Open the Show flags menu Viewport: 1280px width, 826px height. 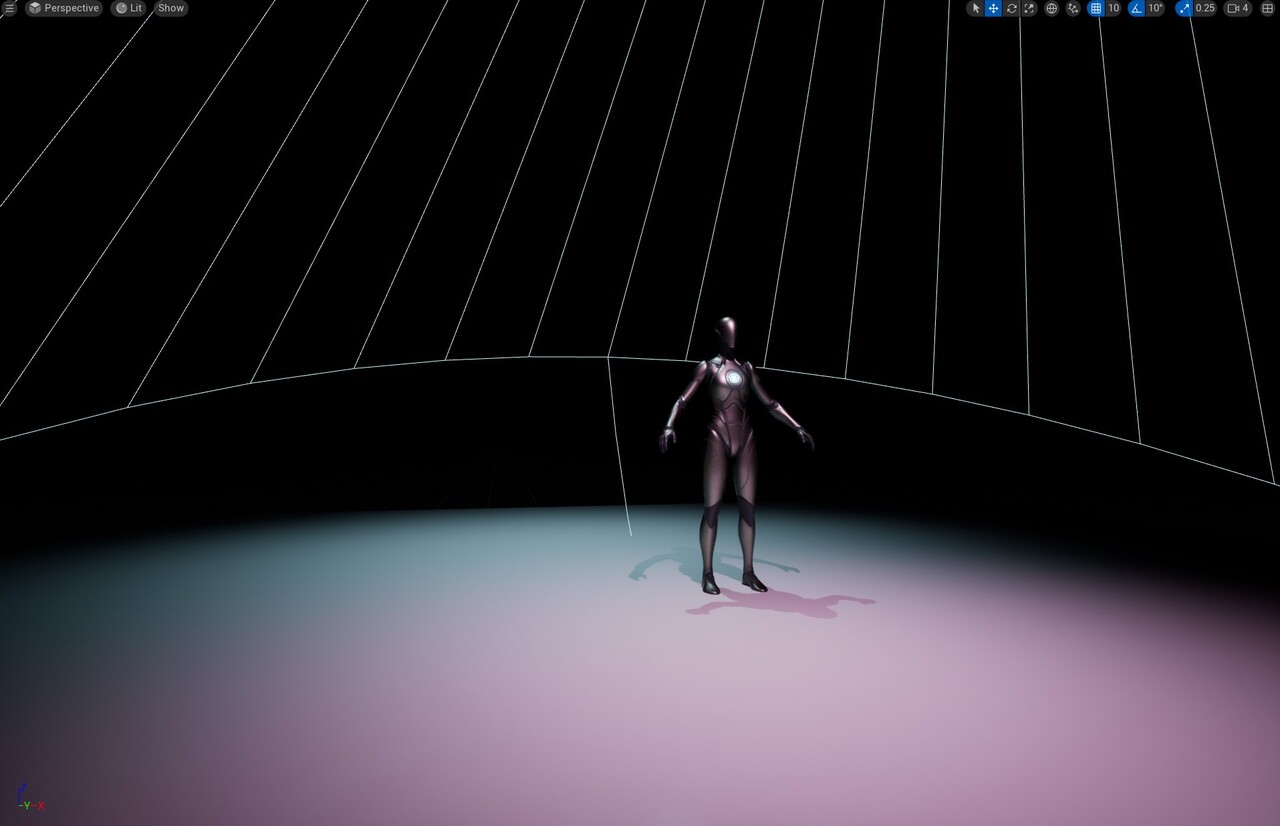[171, 8]
